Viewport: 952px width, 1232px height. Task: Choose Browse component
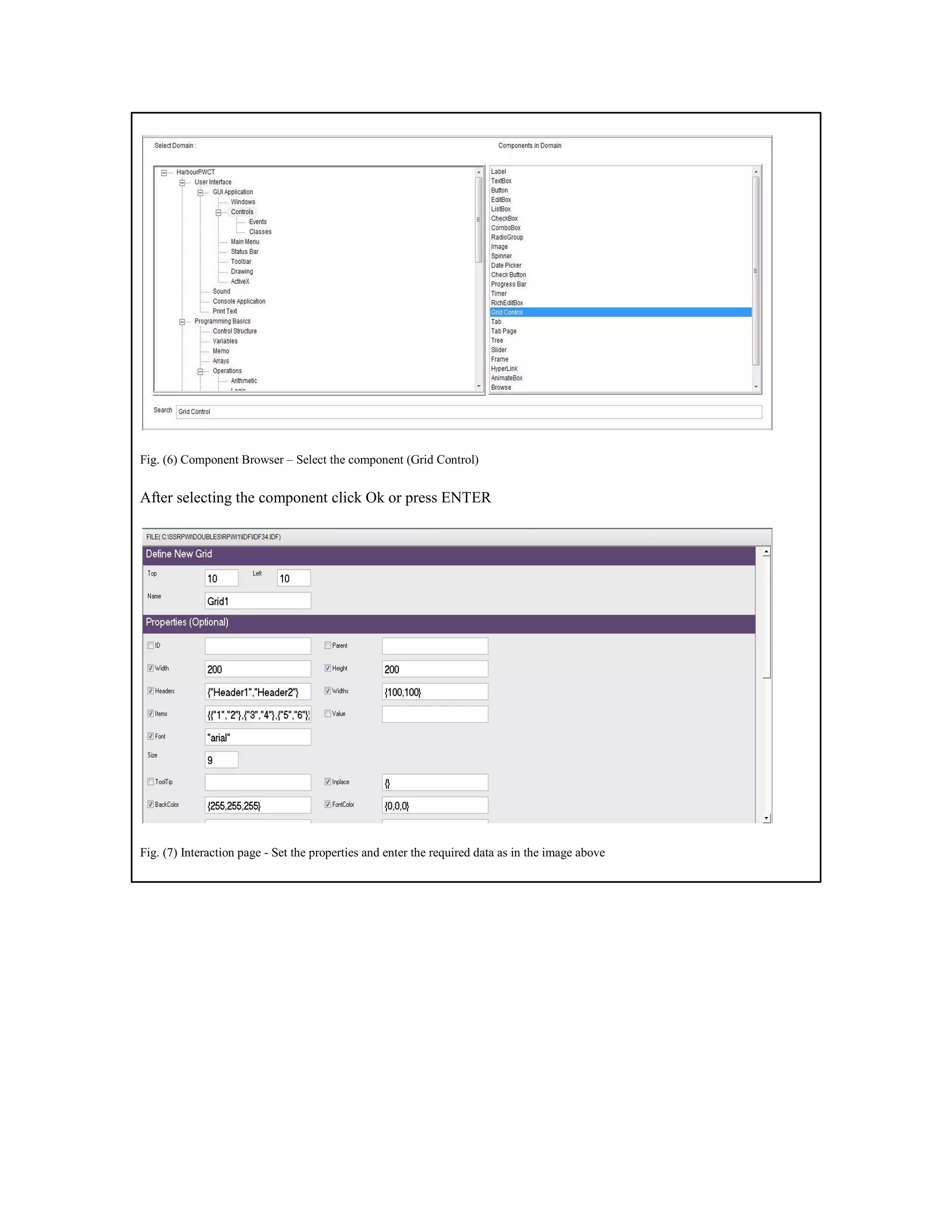[x=501, y=388]
